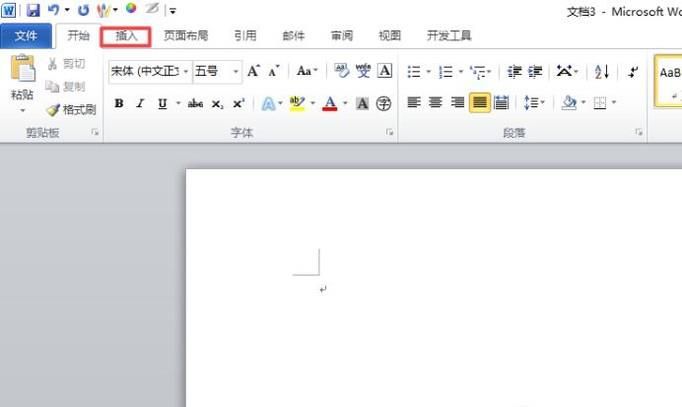Click the Text Effects glowing A icon
The width and height of the screenshot is (682, 407).
point(268,103)
